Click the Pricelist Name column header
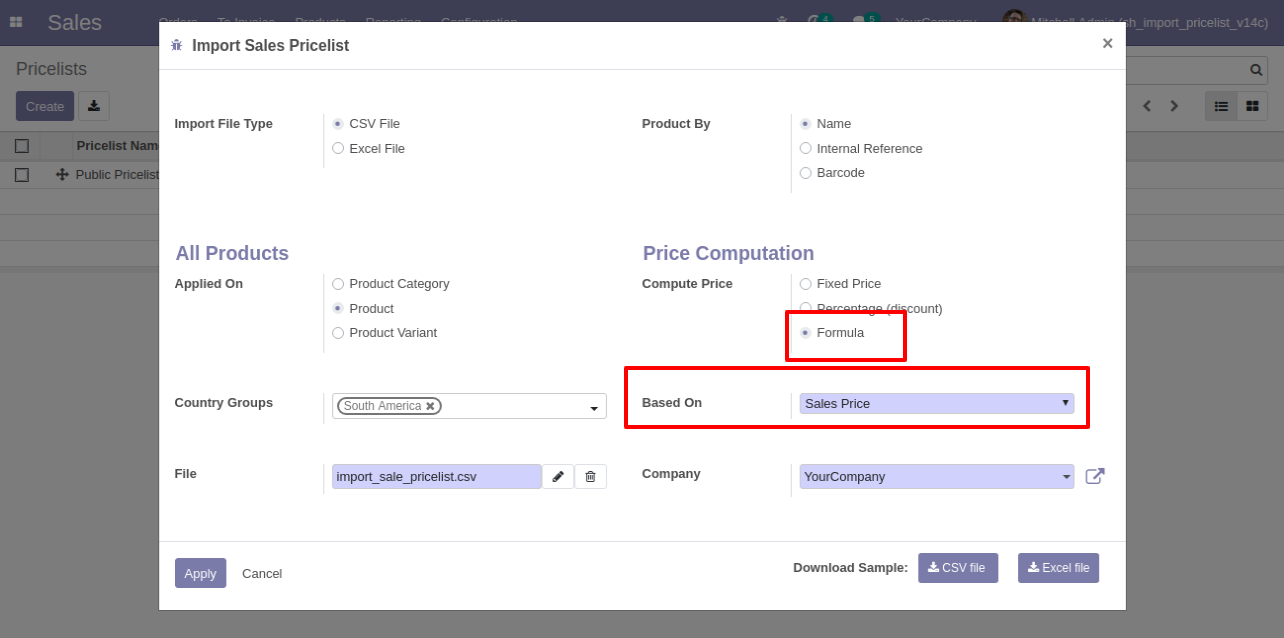Image resolution: width=1284 pixels, height=638 pixels. pyautogui.click(x=117, y=146)
